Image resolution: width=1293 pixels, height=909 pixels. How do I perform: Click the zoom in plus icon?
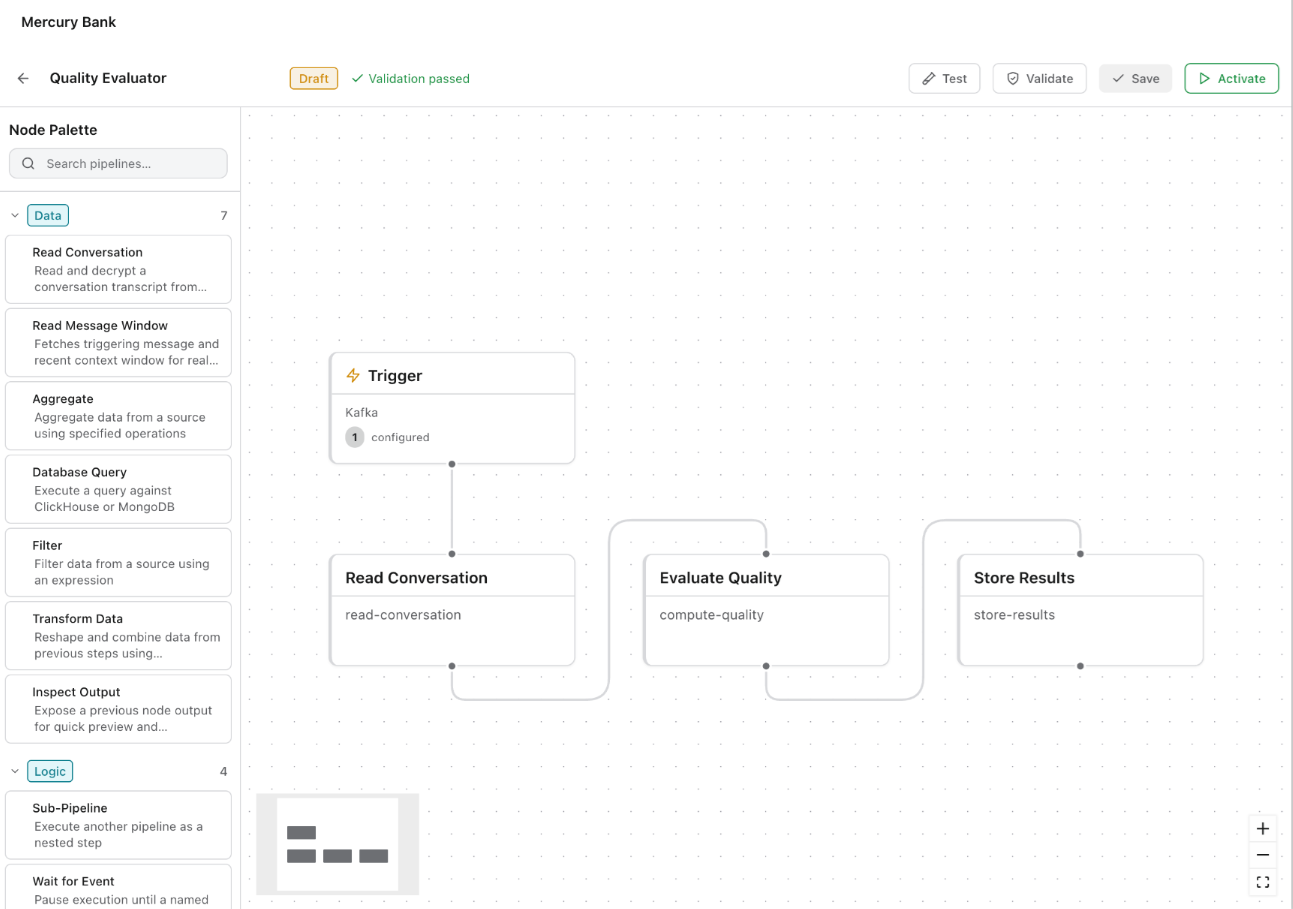click(x=1263, y=829)
